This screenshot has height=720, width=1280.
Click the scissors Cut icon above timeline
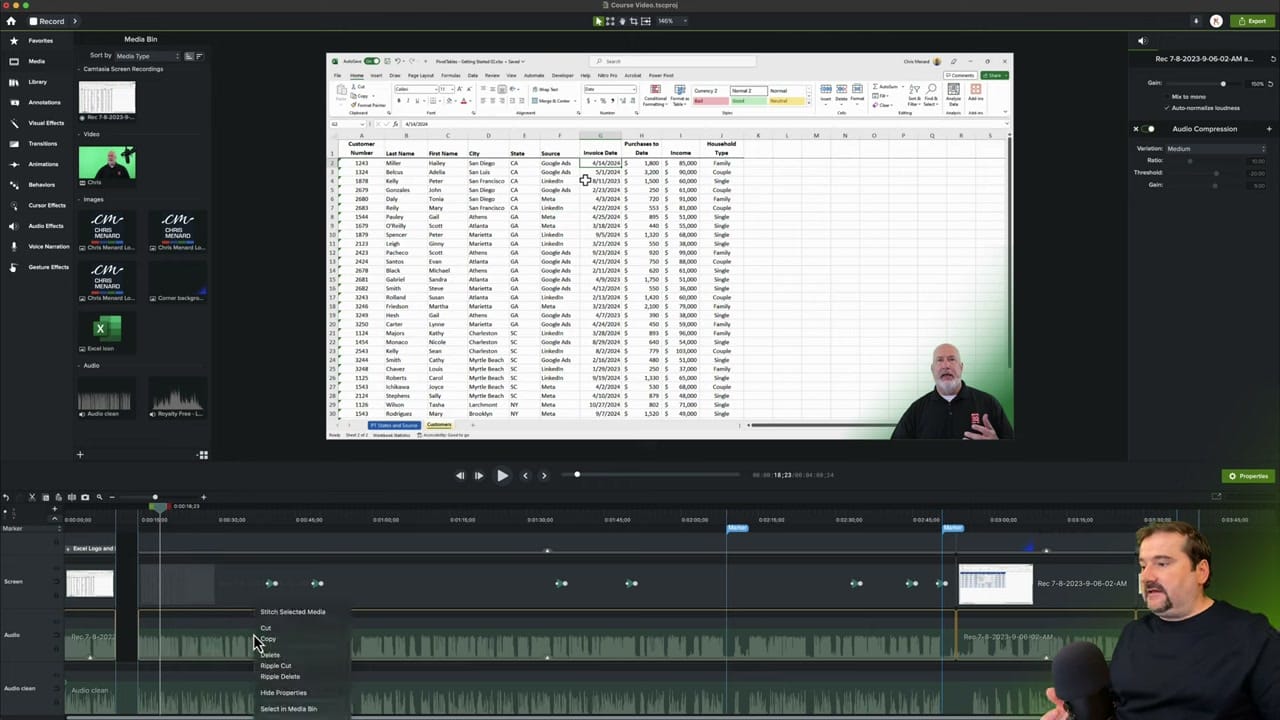(32, 497)
